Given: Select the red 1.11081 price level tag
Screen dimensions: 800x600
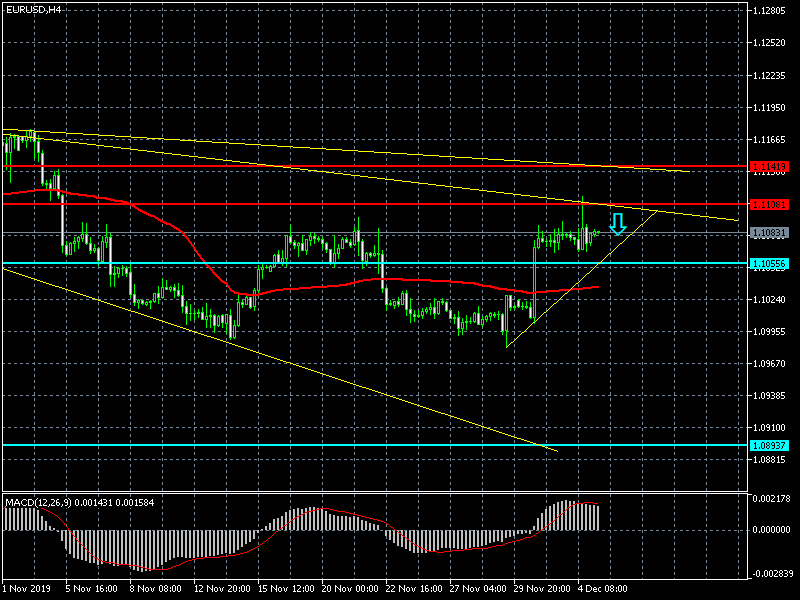Looking at the screenshot, I should click(x=769, y=204).
